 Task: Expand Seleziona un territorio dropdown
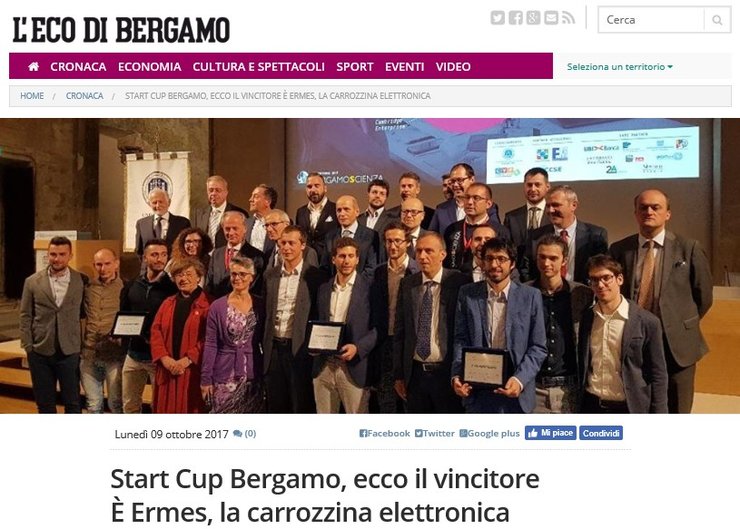(620, 67)
